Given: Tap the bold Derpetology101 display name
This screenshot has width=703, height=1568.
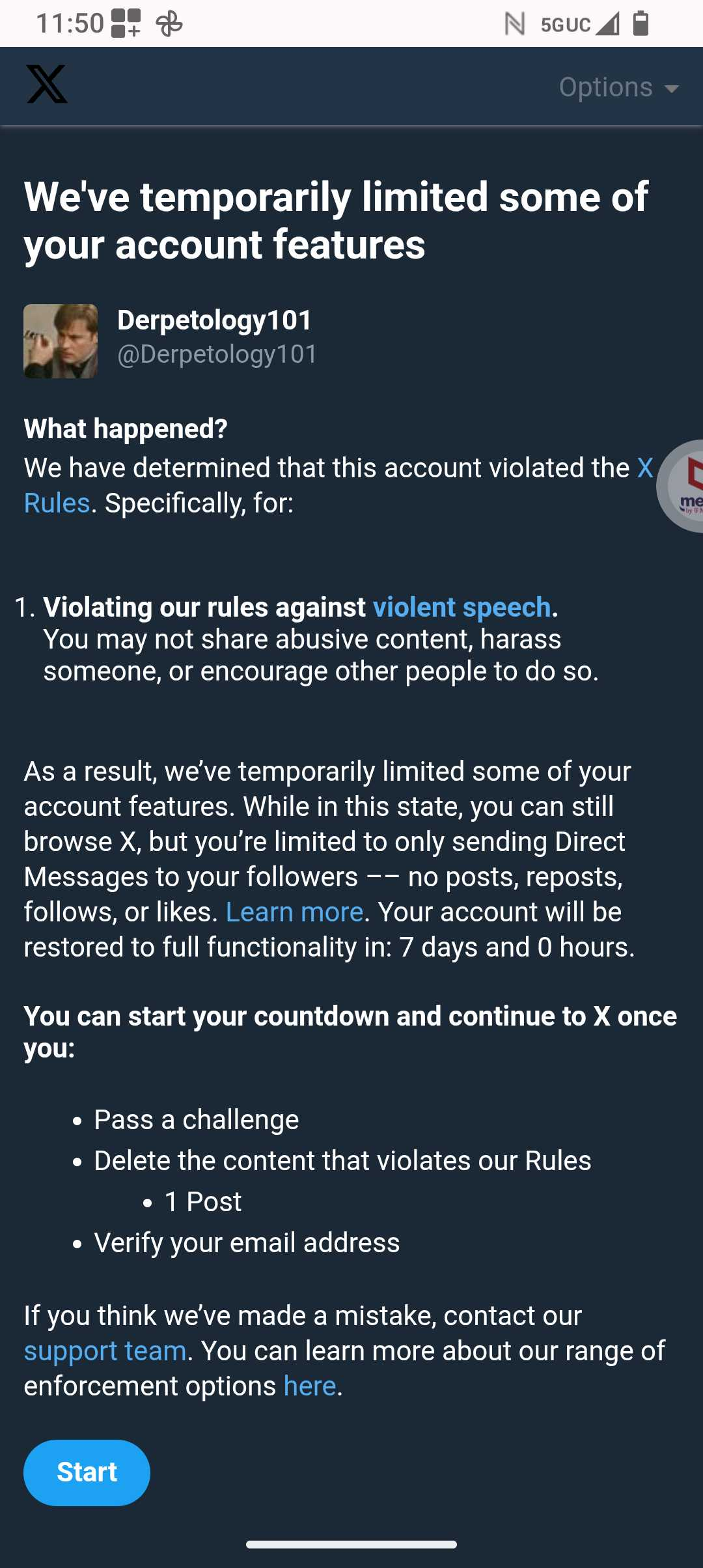Looking at the screenshot, I should (x=215, y=320).
